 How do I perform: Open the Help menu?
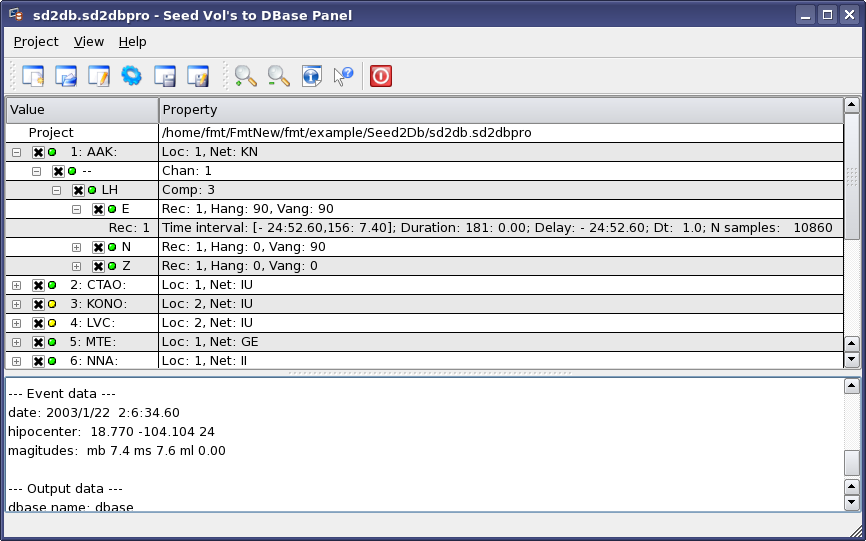133,42
